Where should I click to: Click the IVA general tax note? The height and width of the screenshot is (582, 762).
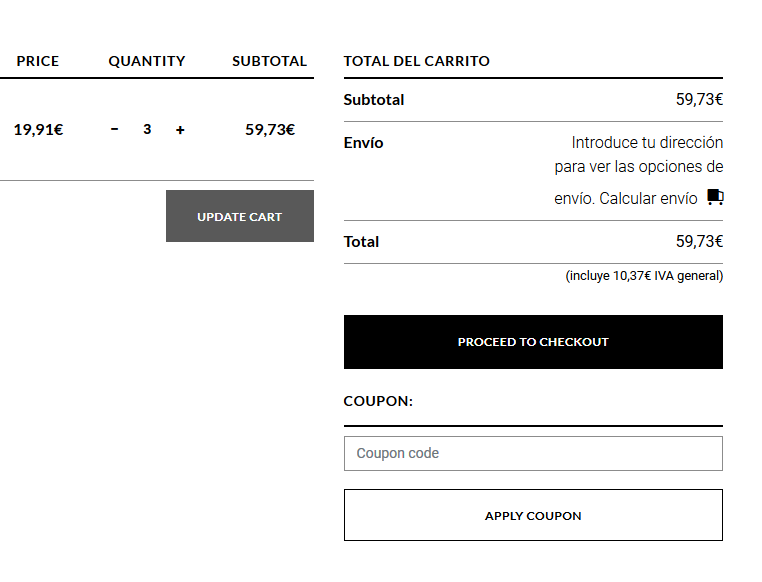pos(644,275)
